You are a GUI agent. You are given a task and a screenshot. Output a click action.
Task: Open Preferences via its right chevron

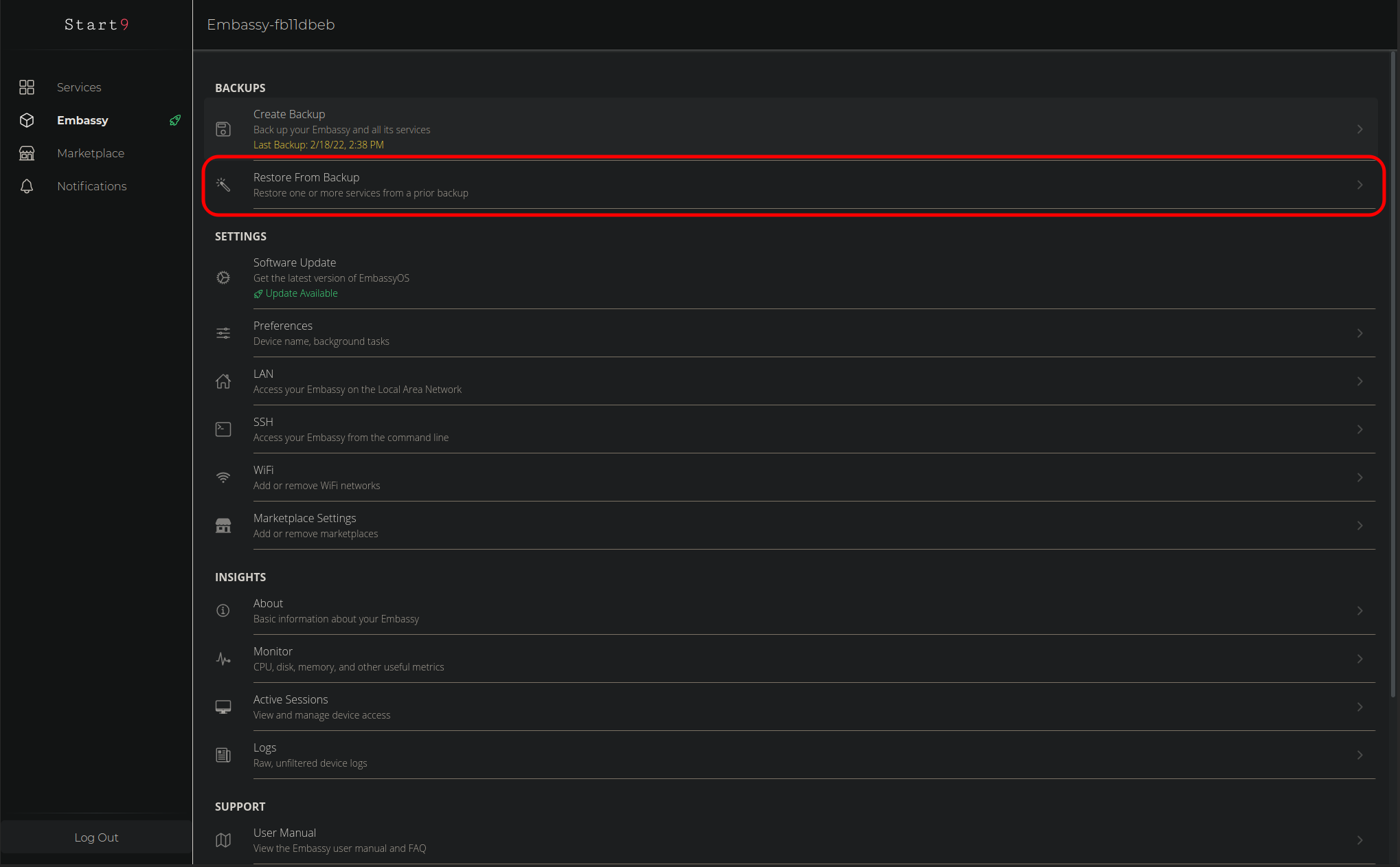pyautogui.click(x=1359, y=333)
